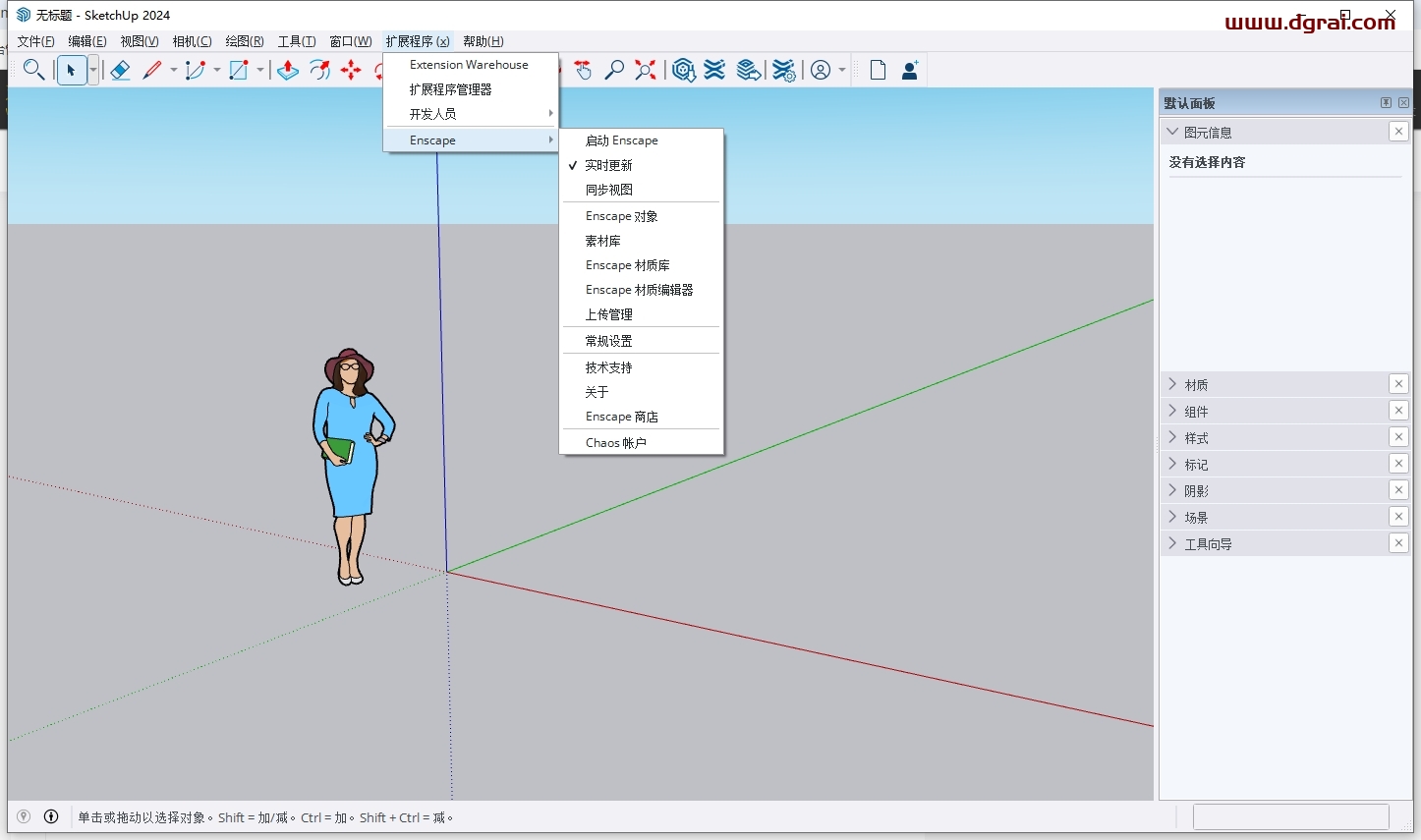Select 上传管理 in the submenu
The image size is (1421, 840).
point(642,314)
